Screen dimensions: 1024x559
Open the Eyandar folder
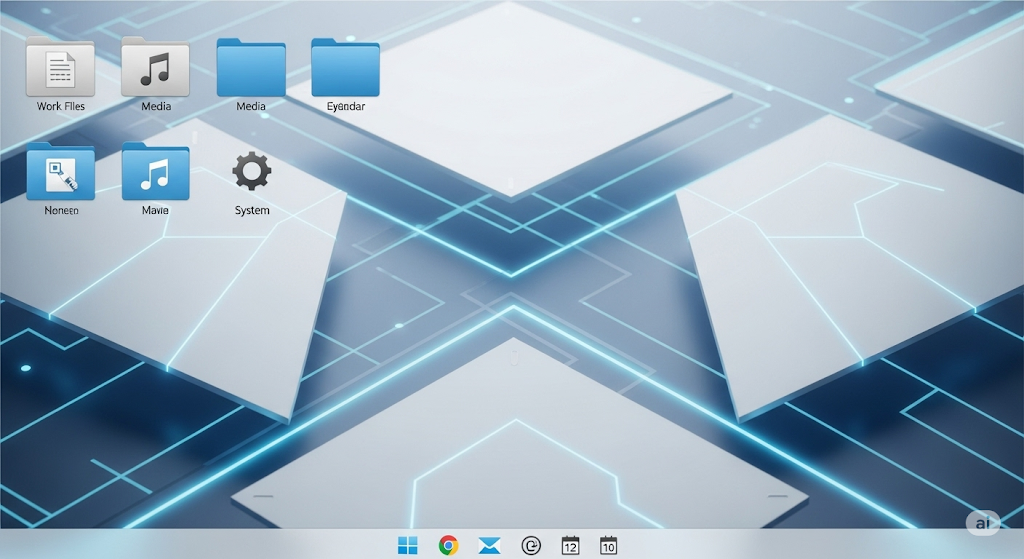click(x=345, y=67)
